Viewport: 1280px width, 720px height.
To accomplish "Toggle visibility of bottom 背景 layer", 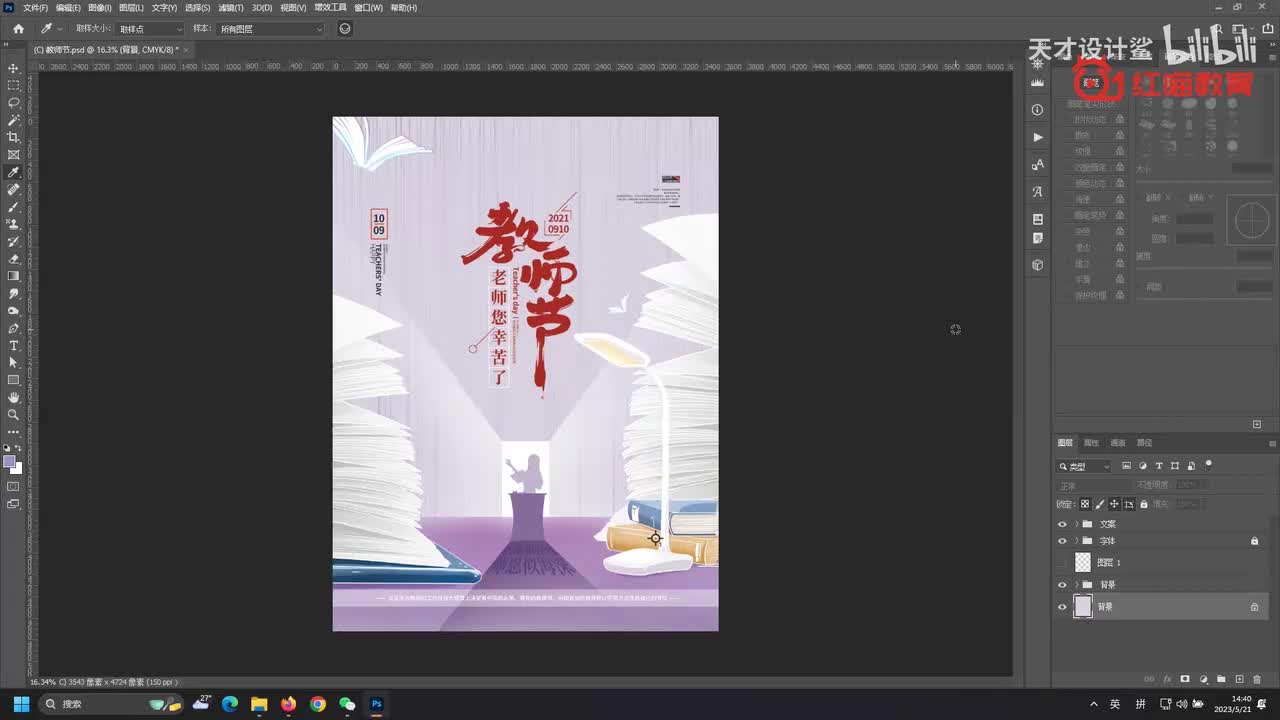I will pyautogui.click(x=1062, y=607).
